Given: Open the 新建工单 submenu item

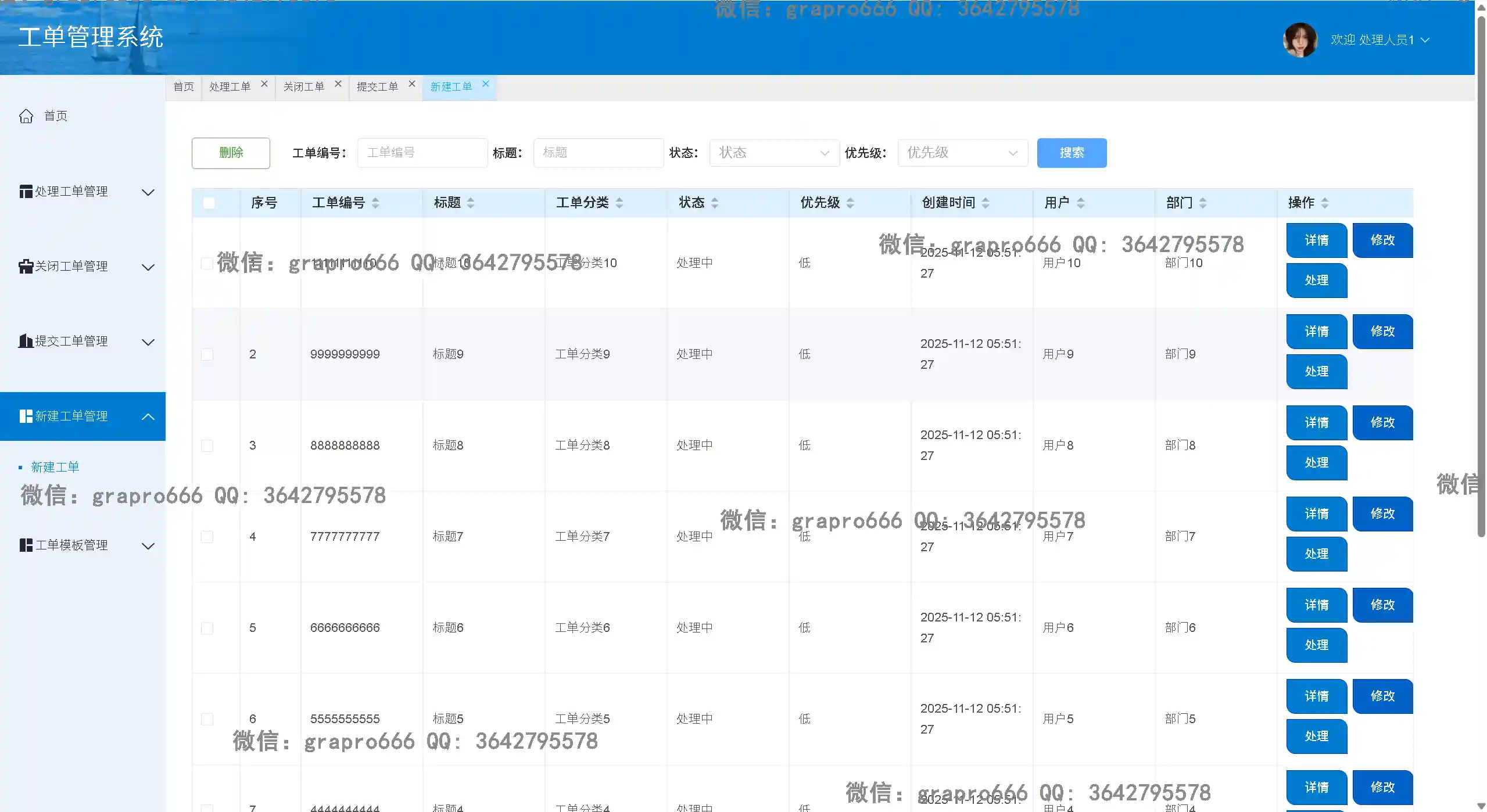Looking at the screenshot, I should (x=55, y=467).
